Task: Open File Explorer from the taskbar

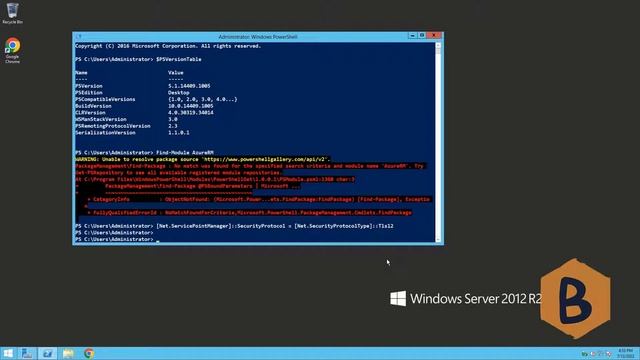Action: pos(68,353)
